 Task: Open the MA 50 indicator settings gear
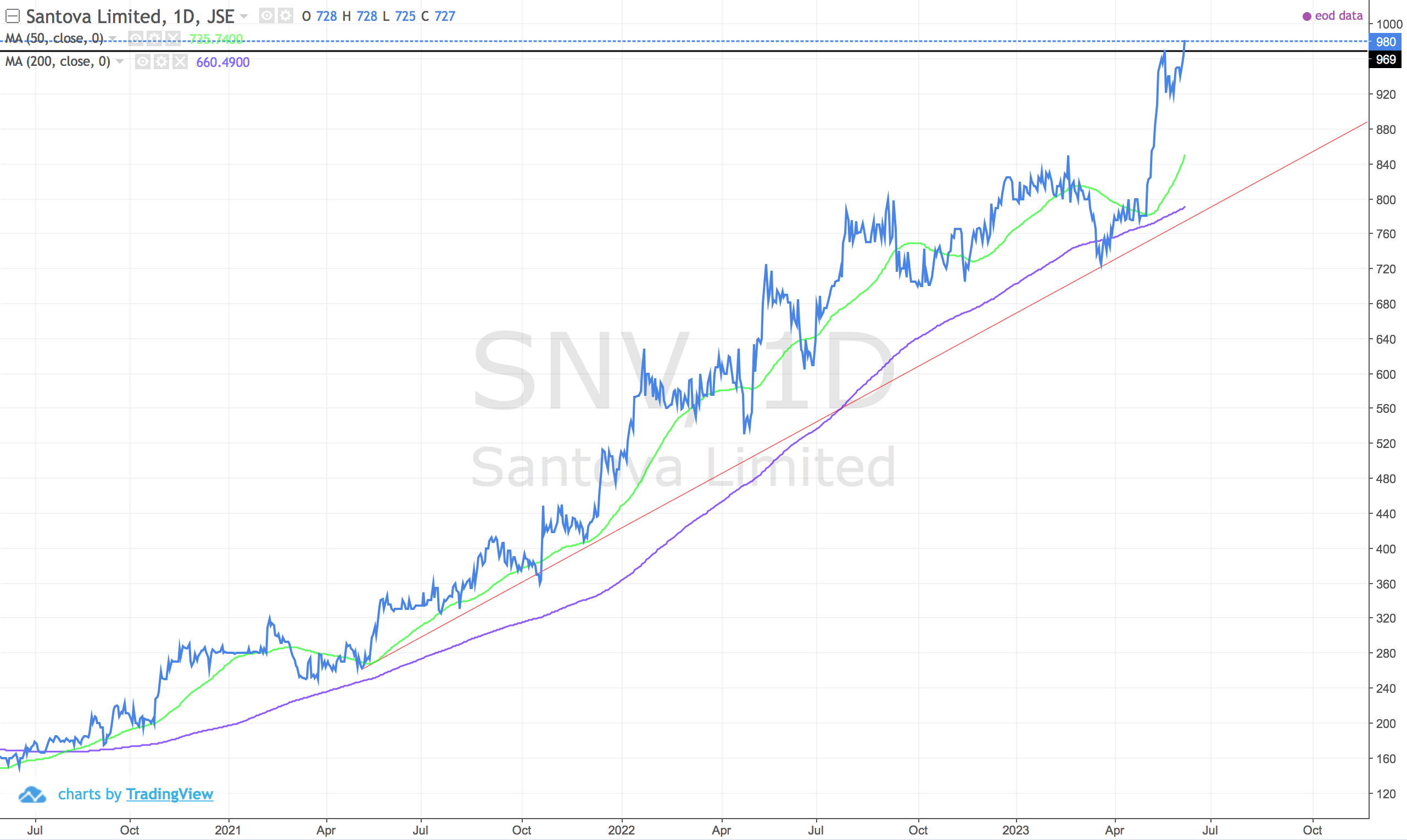(x=154, y=38)
